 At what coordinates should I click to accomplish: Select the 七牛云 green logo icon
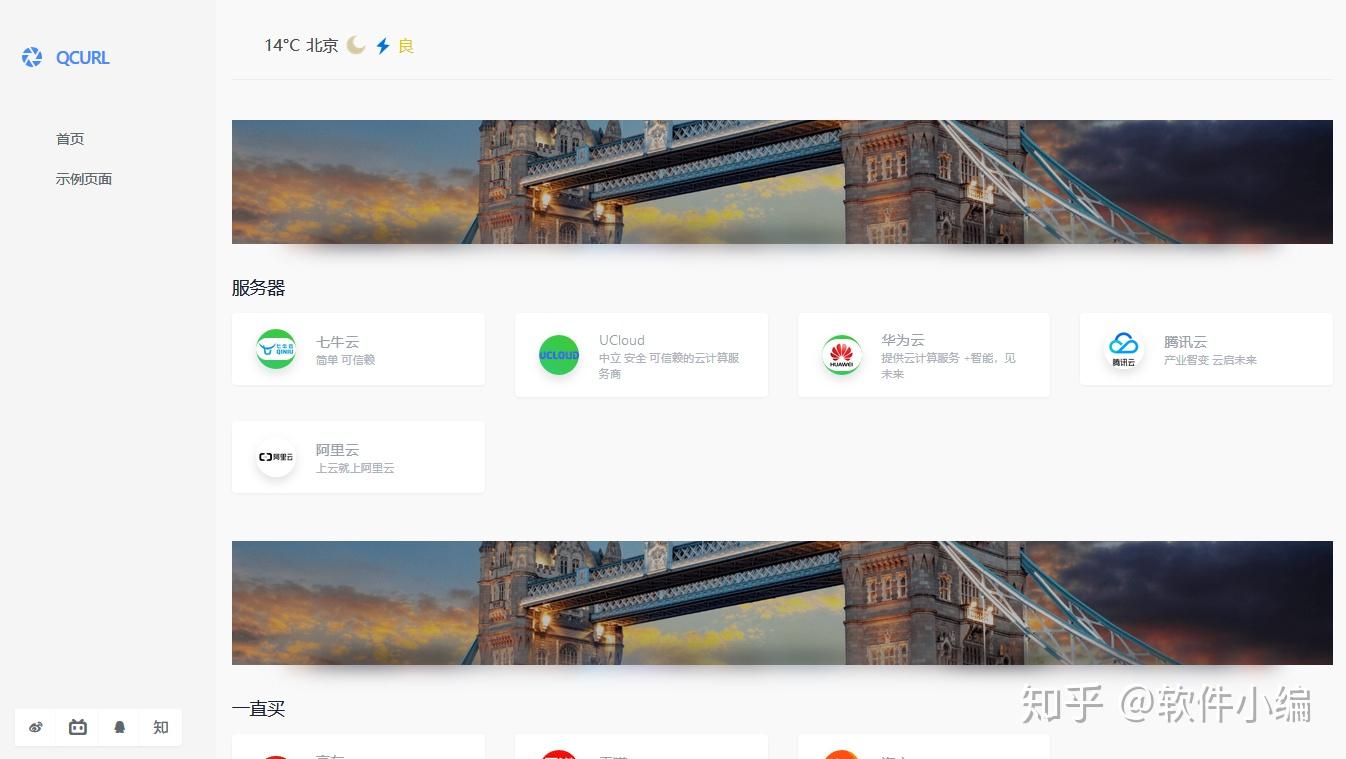pos(276,349)
